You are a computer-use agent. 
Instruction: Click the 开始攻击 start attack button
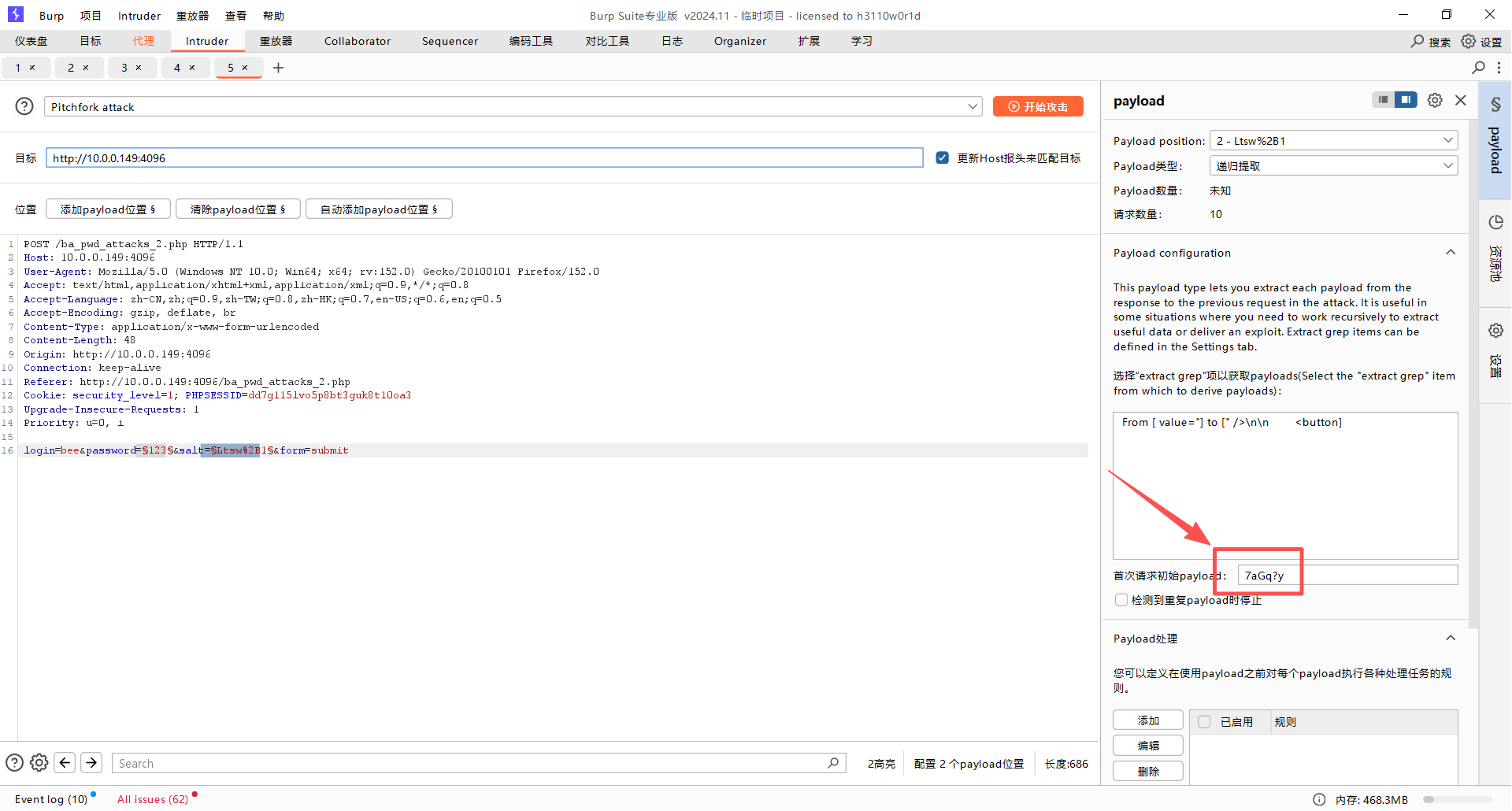(x=1038, y=106)
